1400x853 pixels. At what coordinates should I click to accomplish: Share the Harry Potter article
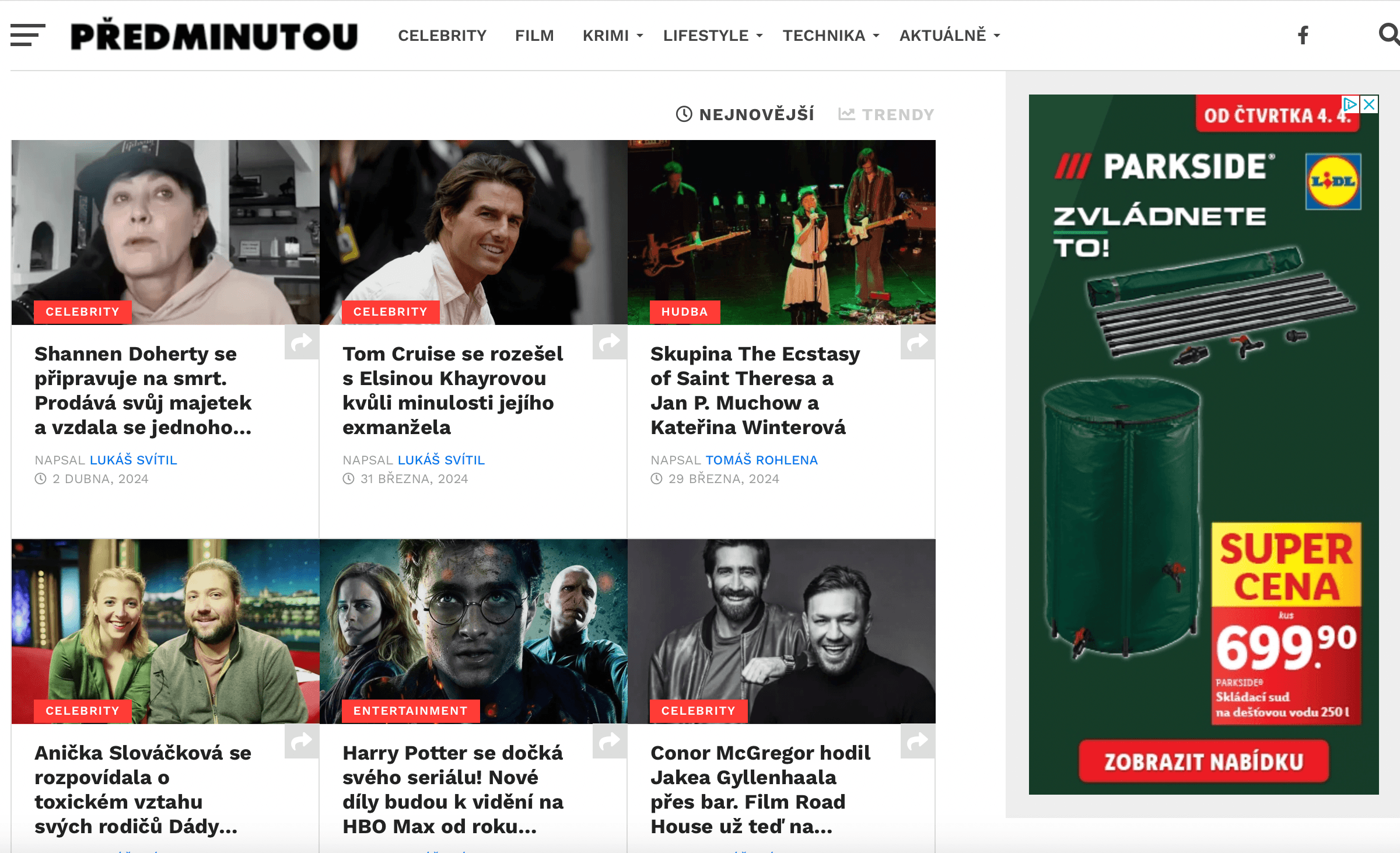610,741
